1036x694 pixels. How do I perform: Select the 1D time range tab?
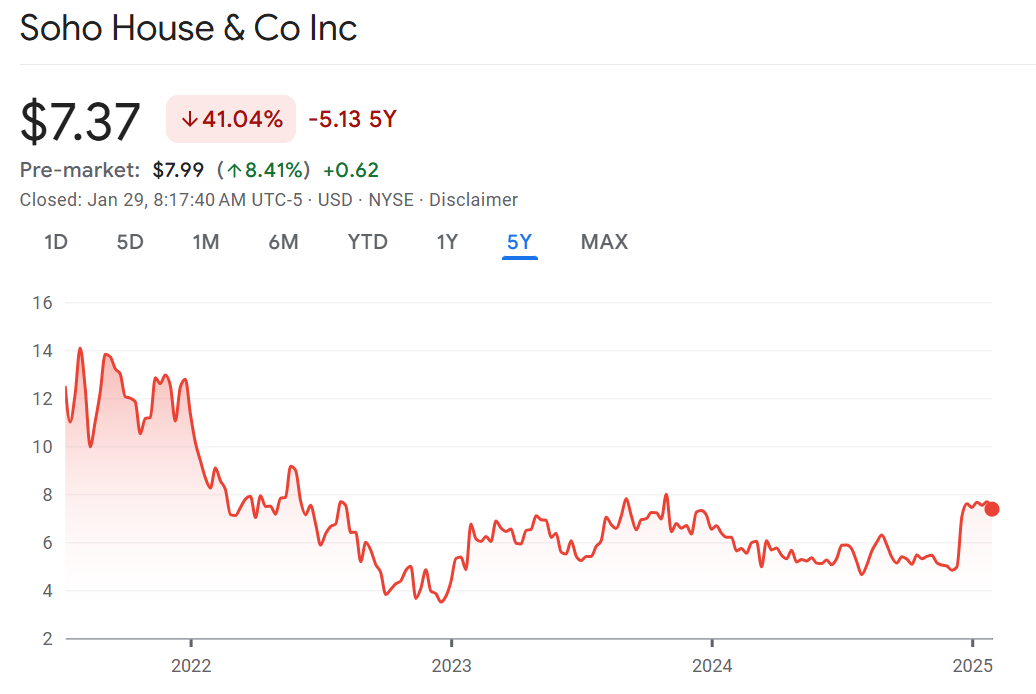pyautogui.click(x=56, y=241)
